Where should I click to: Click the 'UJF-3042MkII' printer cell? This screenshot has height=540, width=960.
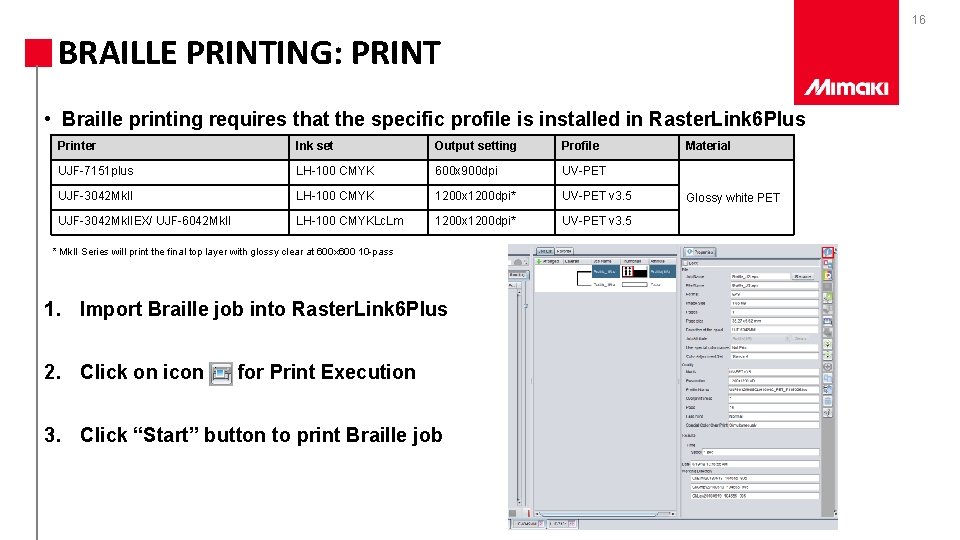[170, 196]
